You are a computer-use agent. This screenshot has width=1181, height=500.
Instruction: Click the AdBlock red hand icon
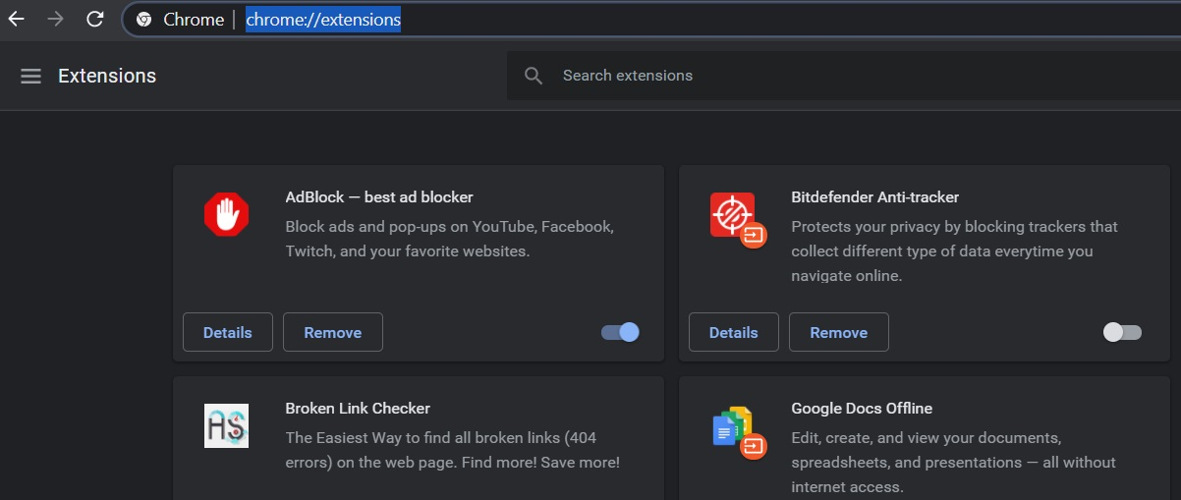click(226, 215)
